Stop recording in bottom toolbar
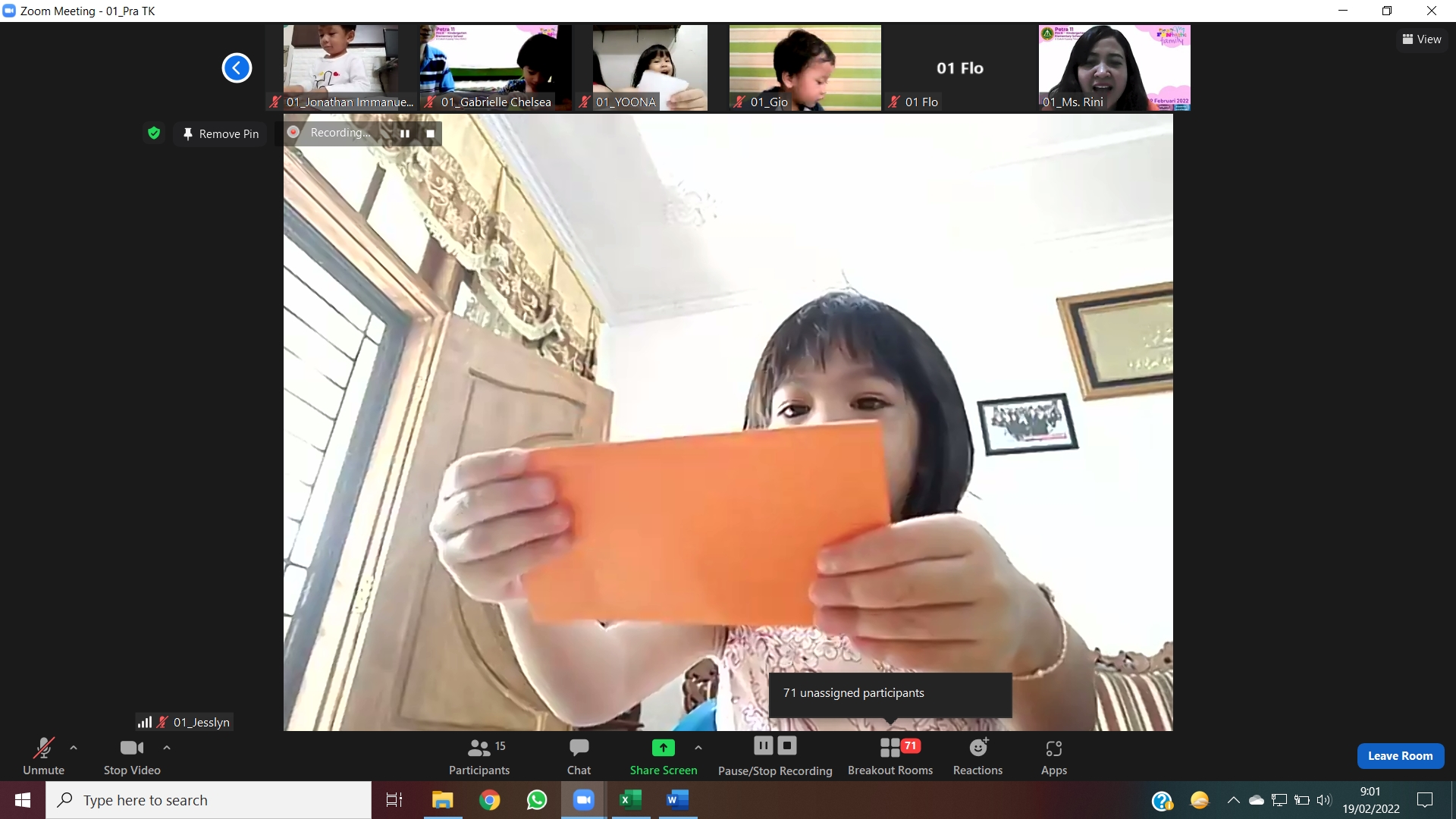 [x=787, y=745]
